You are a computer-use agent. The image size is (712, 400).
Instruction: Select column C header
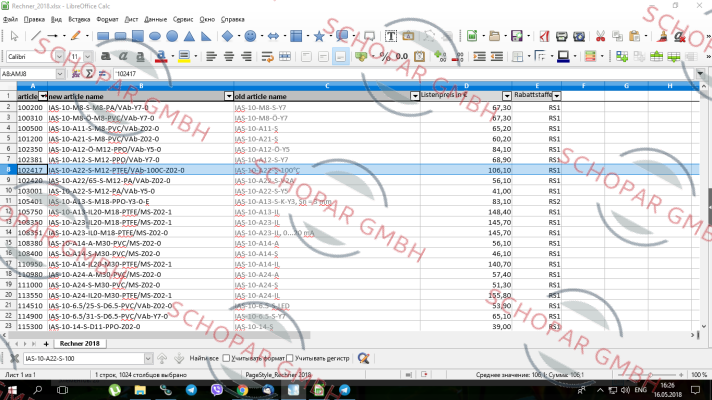point(327,86)
